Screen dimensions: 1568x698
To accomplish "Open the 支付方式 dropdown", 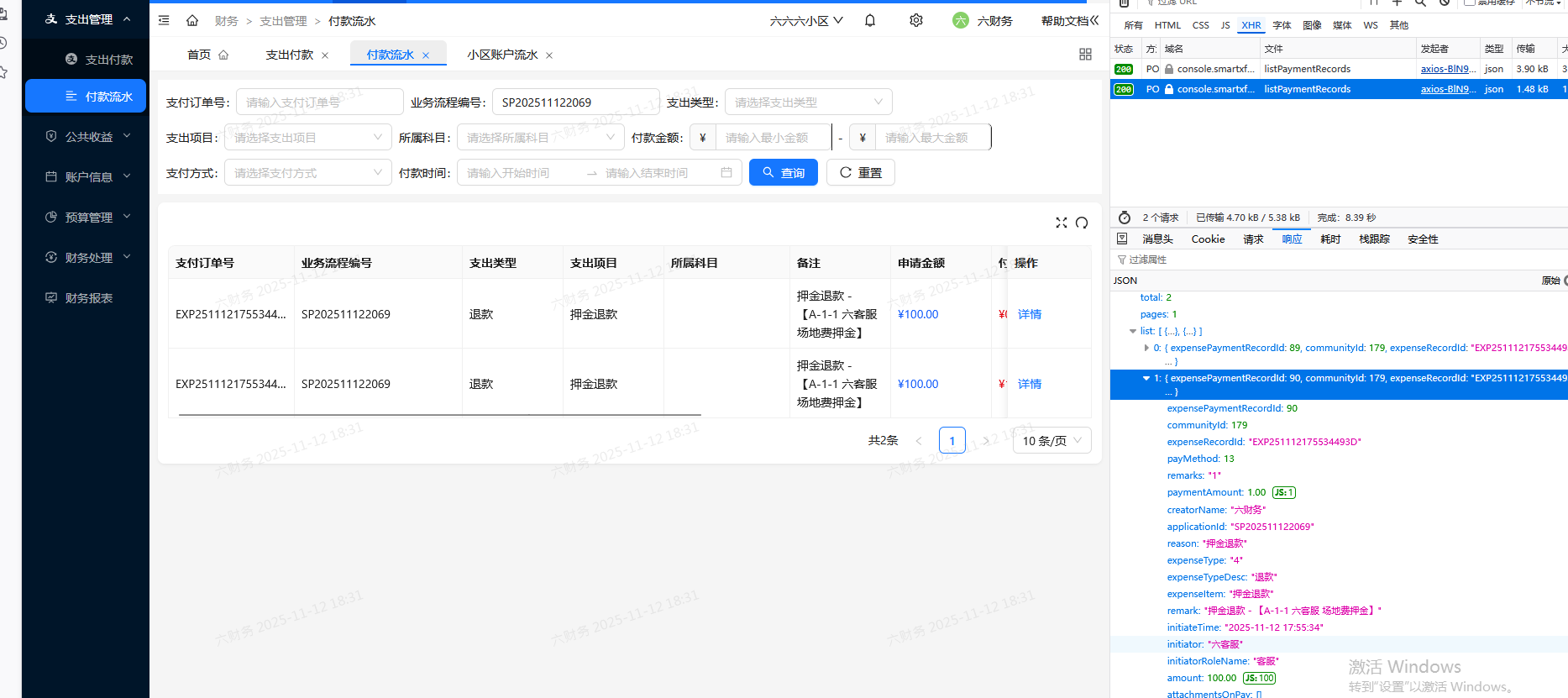I will pos(307,173).
